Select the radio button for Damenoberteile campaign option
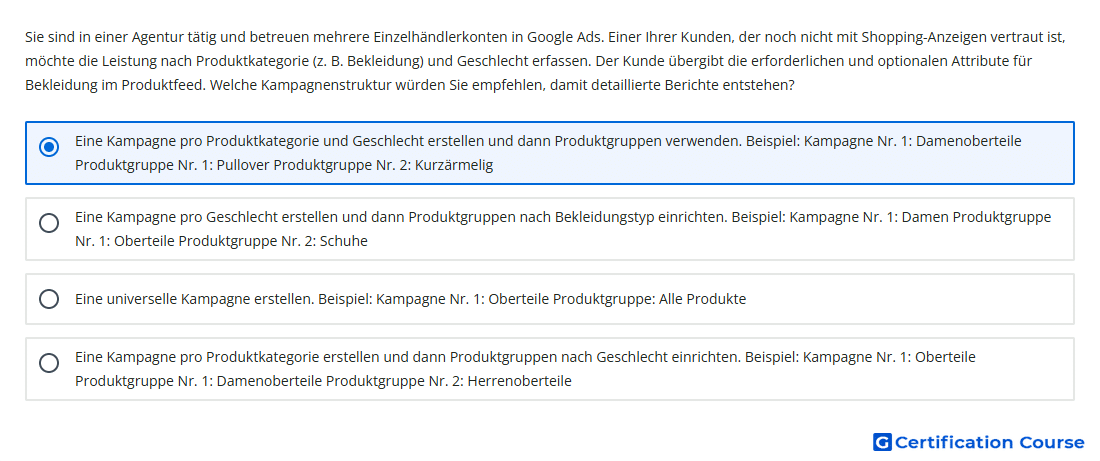Screen dimensions: 1100x461 [49, 147]
